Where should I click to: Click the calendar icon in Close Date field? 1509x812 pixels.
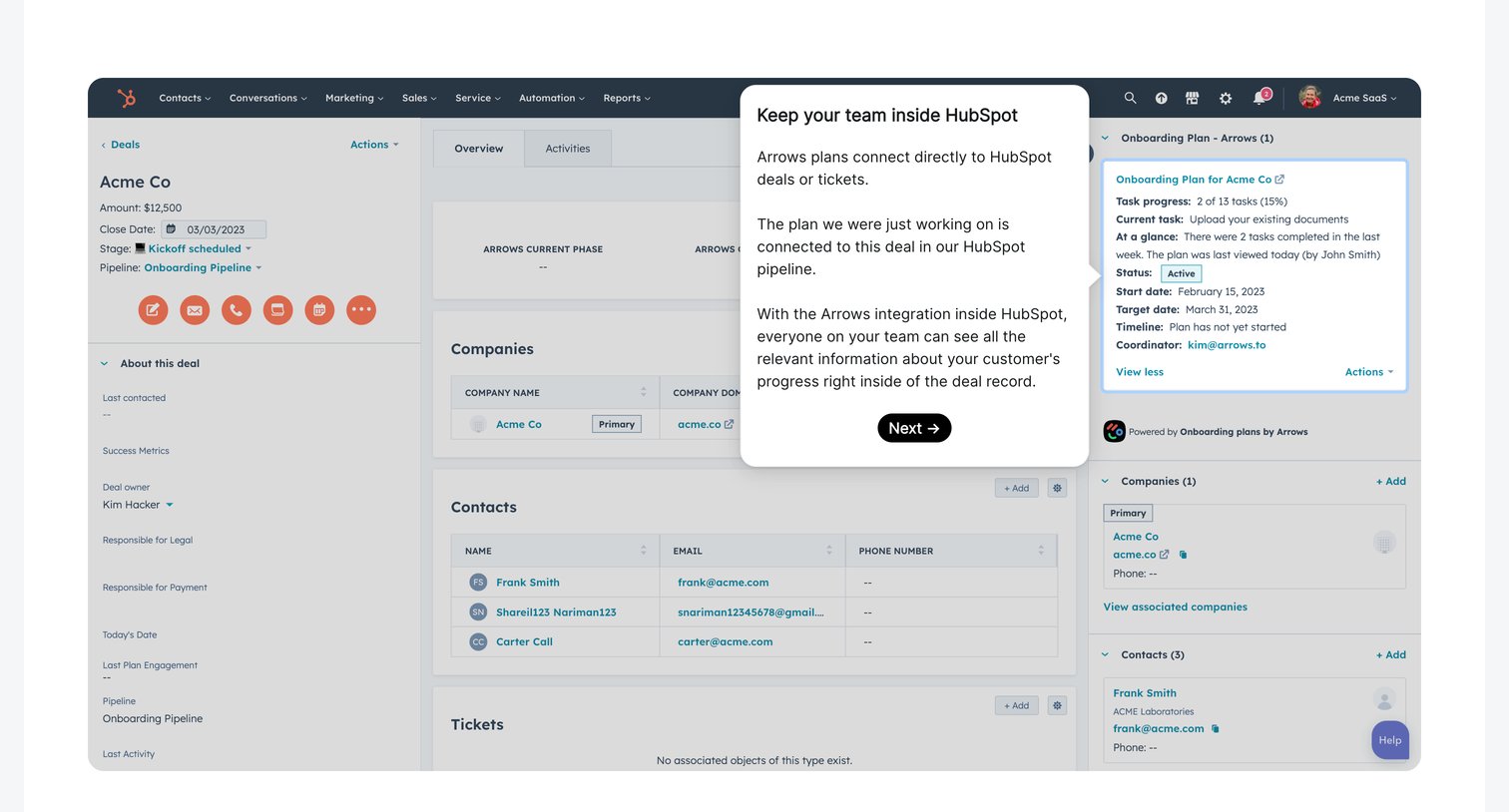click(171, 229)
